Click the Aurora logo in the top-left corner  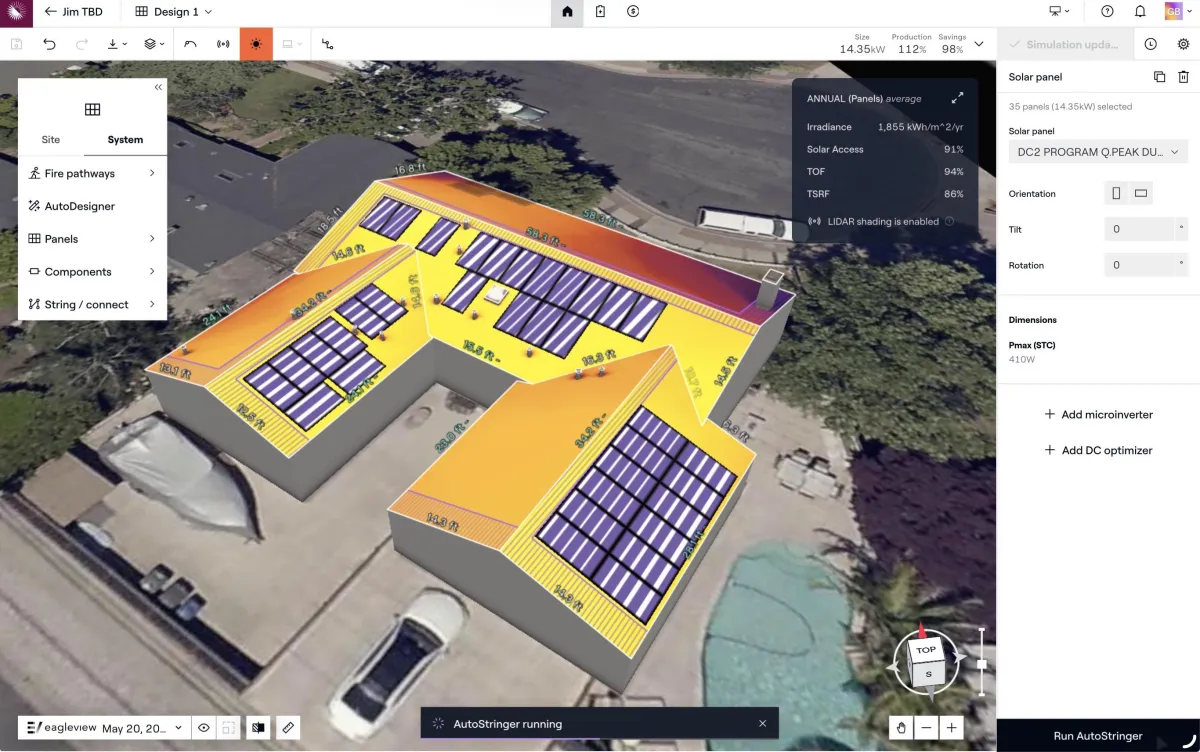point(16,12)
